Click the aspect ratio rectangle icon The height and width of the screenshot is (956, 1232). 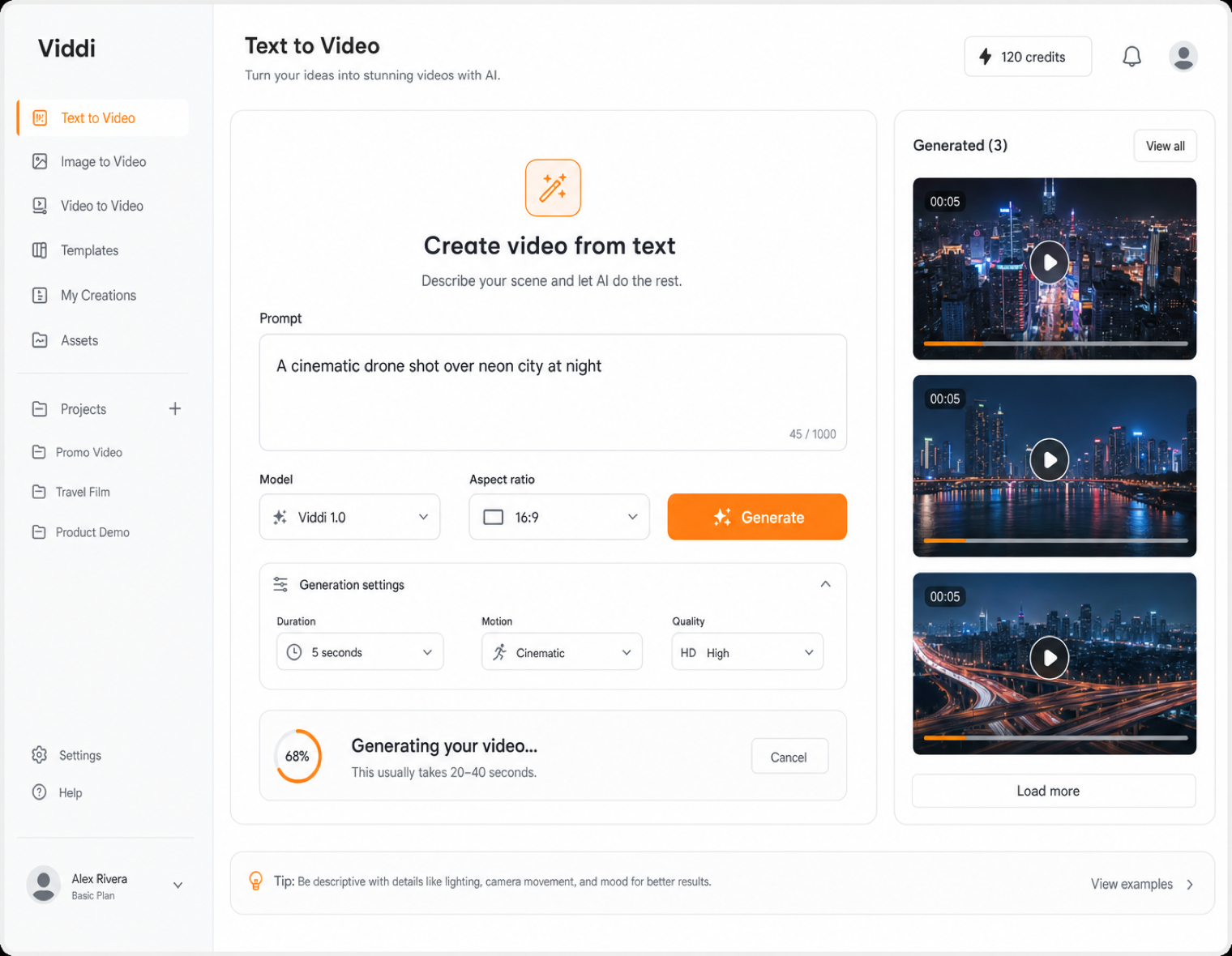(x=494, y=517)
